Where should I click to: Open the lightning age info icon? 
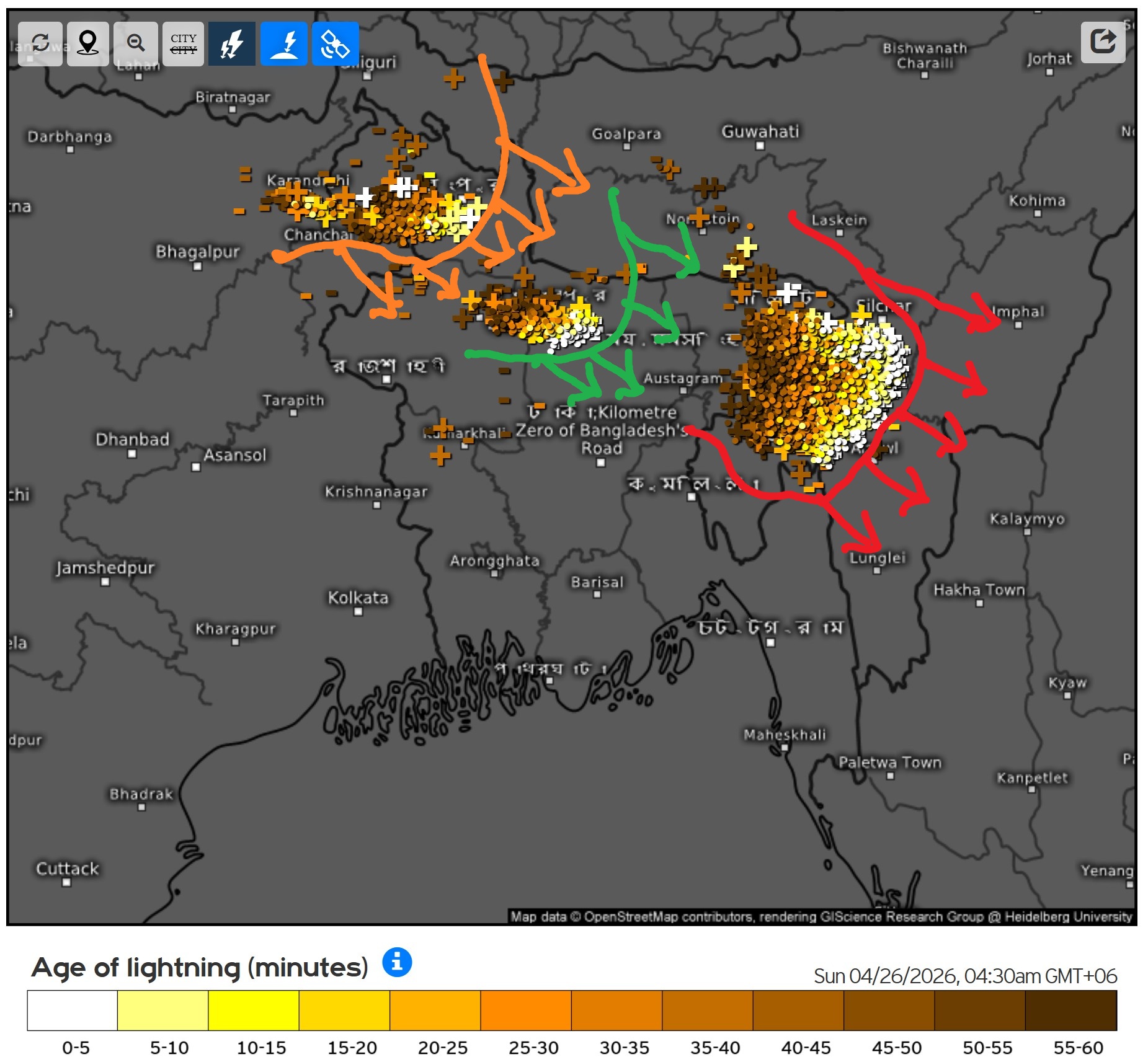point(397,962)
